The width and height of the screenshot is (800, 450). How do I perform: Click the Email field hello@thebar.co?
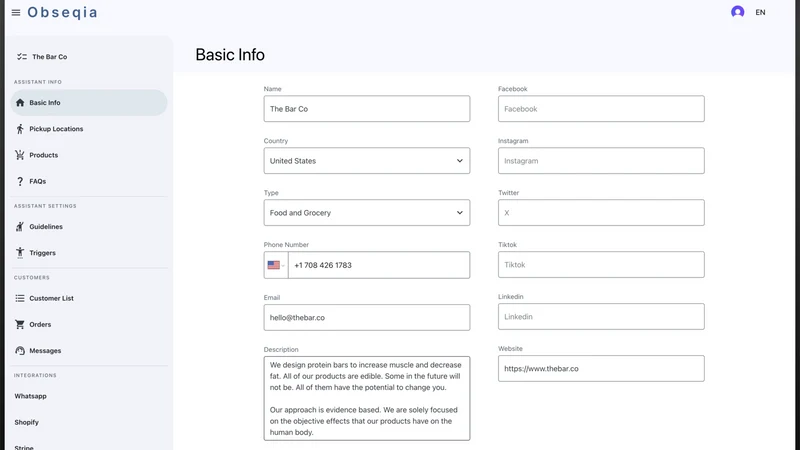tap(367, 317)
